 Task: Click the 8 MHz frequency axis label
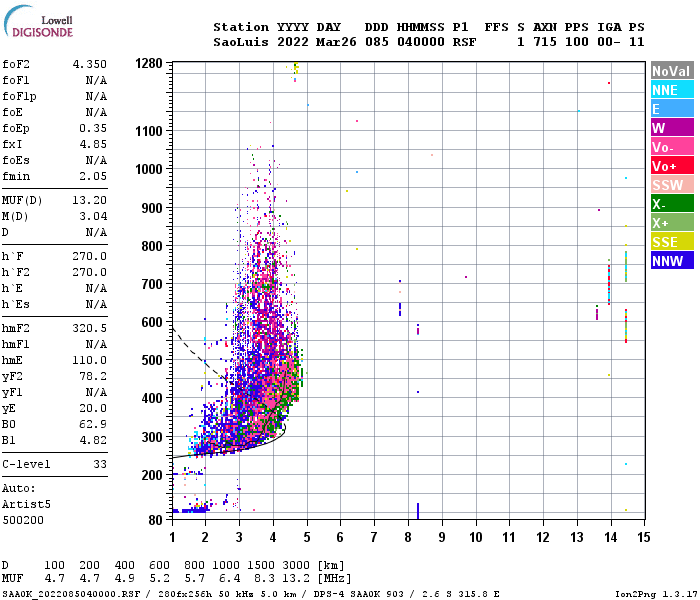(x=408, y=537)
